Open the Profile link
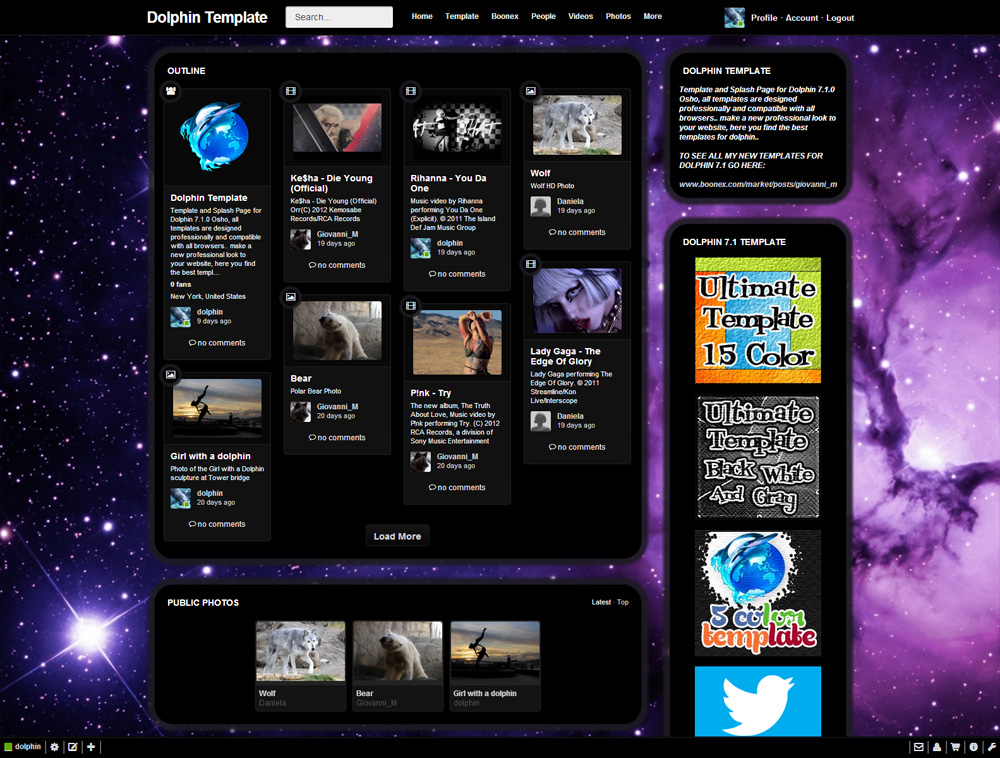 point(764,18)
